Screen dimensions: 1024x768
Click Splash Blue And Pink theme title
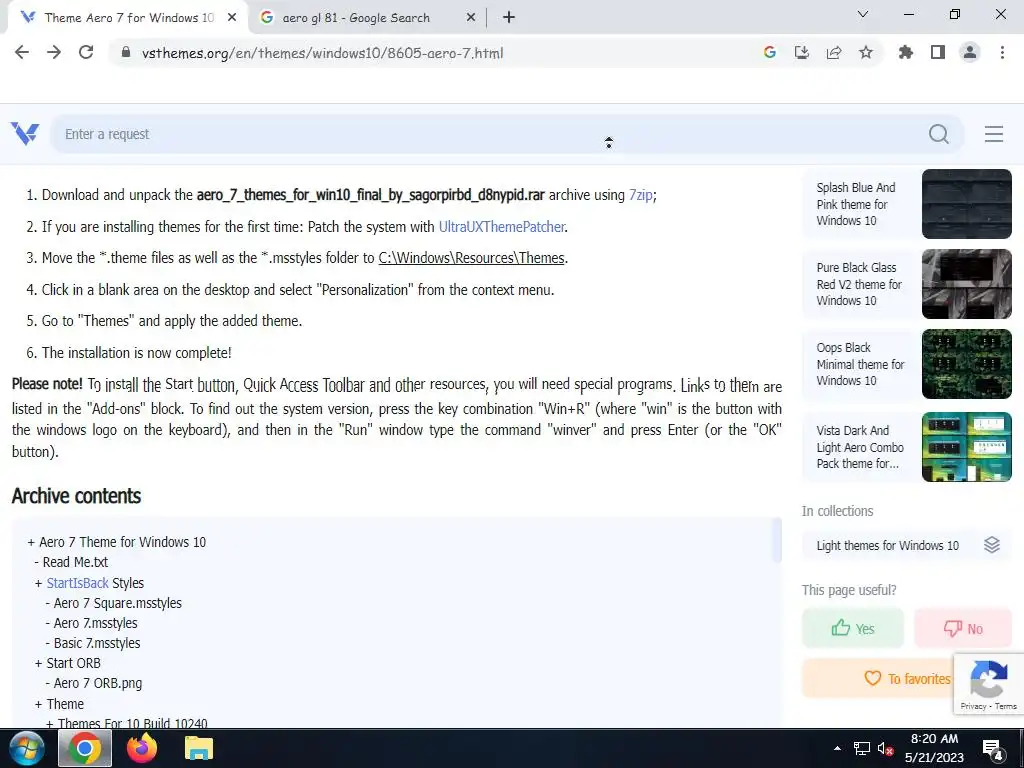[856, 204]
